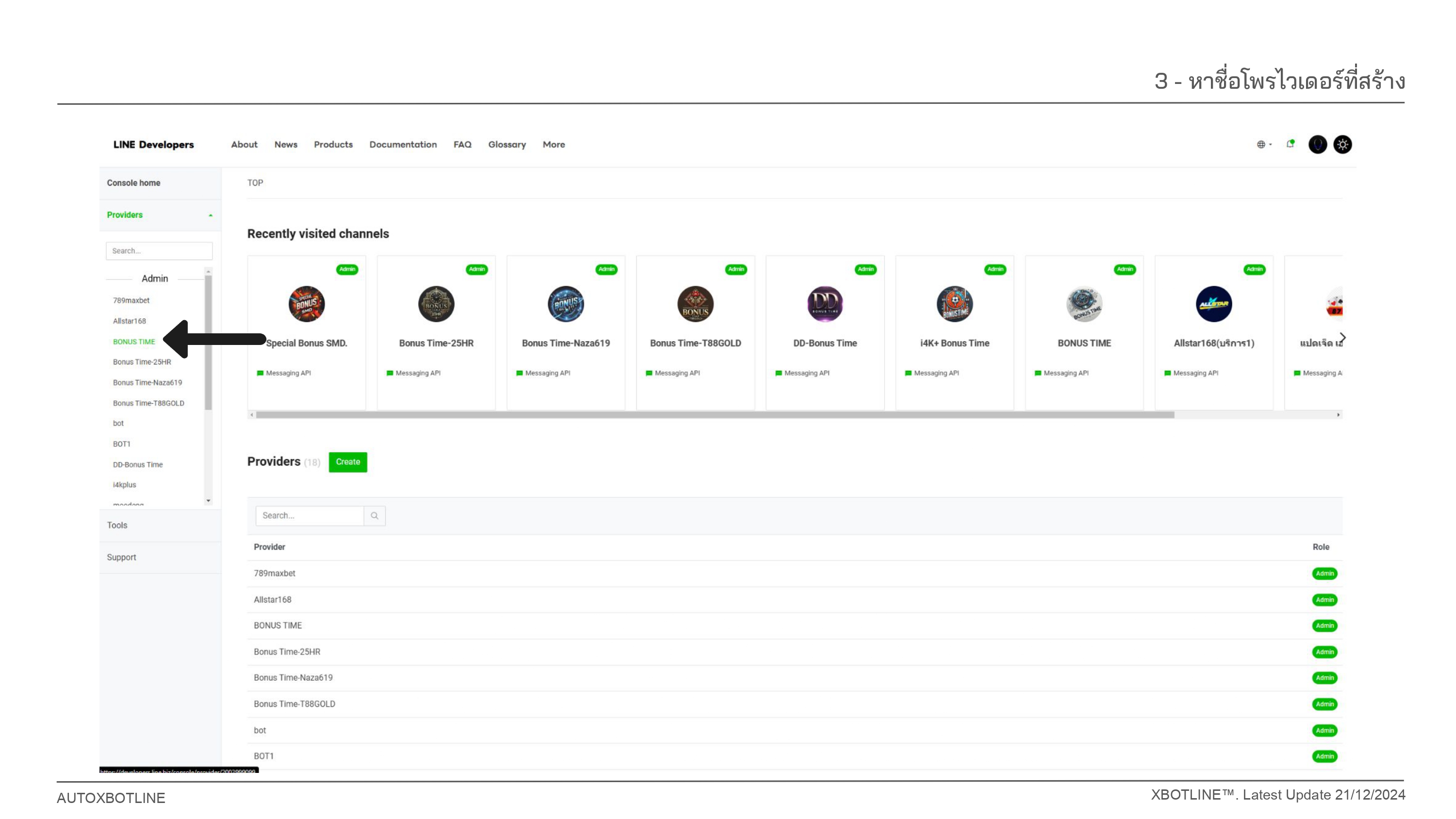Open the Documentation menu item
The height and width of the screenshot is (819, 1456).
coord(402,145)
